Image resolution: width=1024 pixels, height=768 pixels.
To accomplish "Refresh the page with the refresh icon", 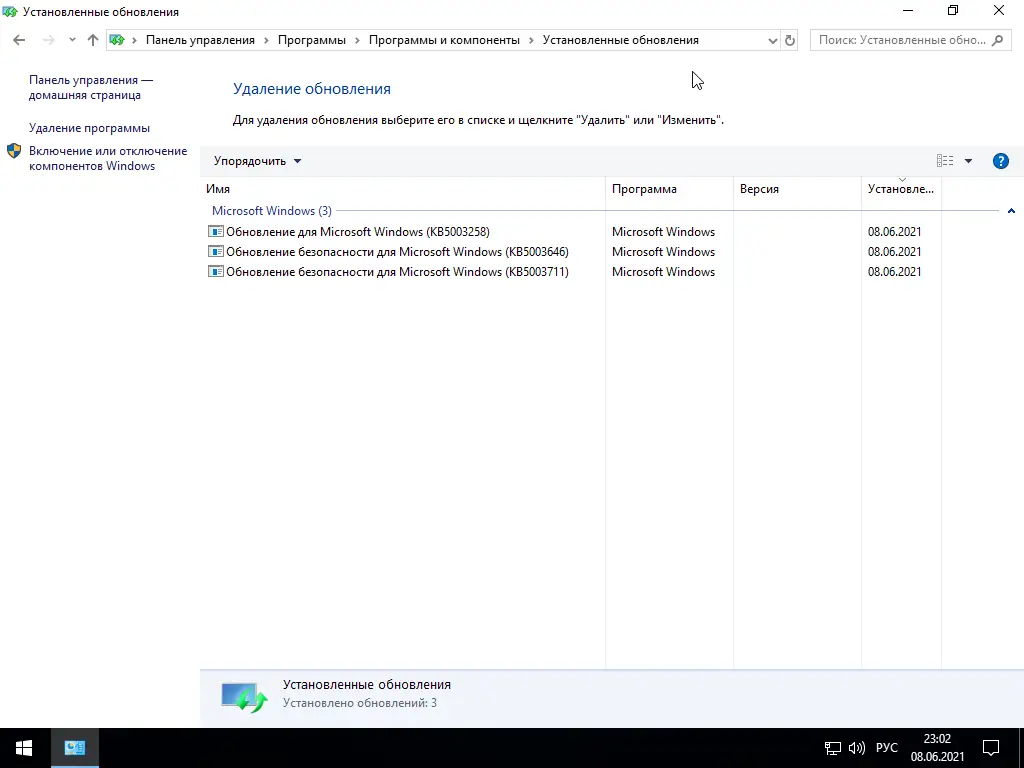I will click(x=789, y=40).
